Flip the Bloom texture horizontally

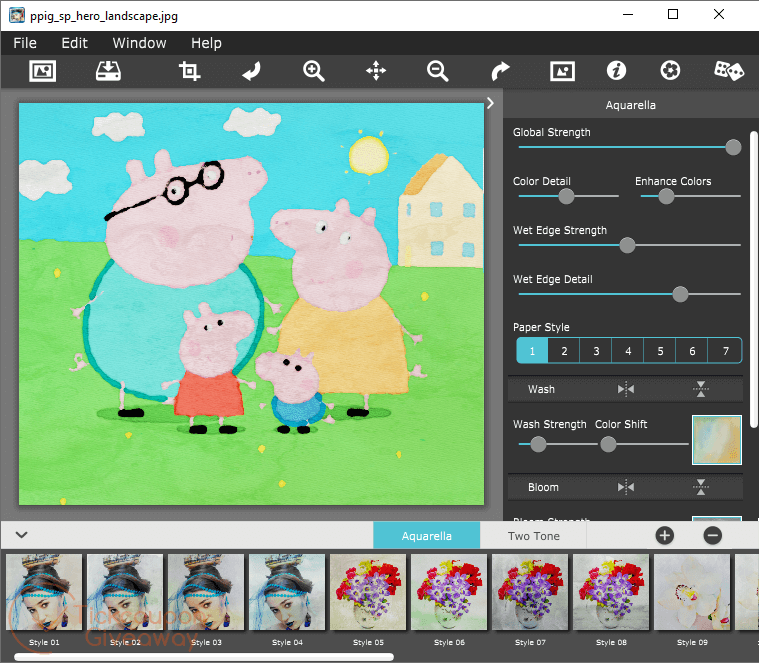[626, 487]
